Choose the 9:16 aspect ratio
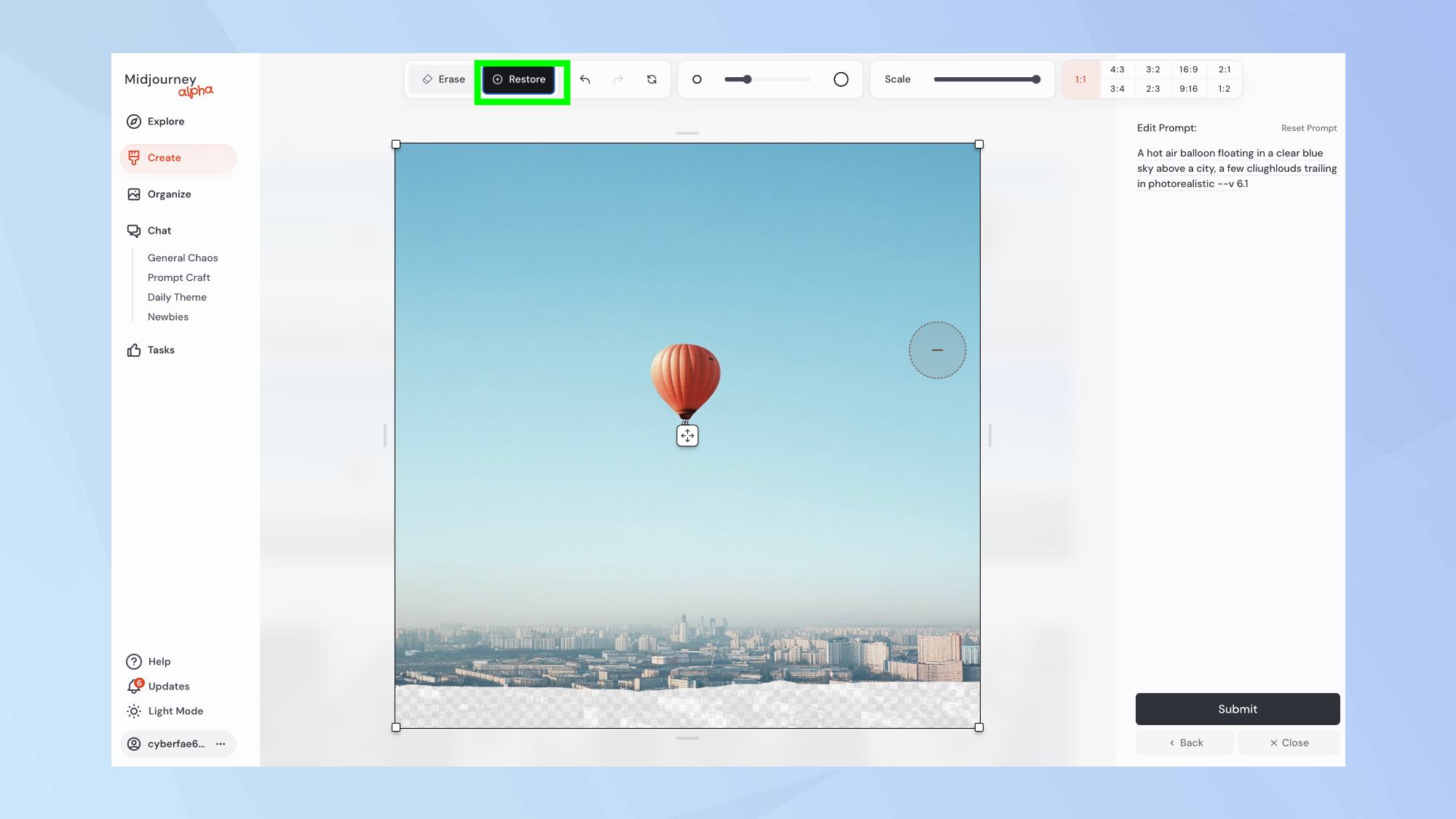This screenshot has height=819, width=1456. pyautogui.click(x=1188, y=89)
